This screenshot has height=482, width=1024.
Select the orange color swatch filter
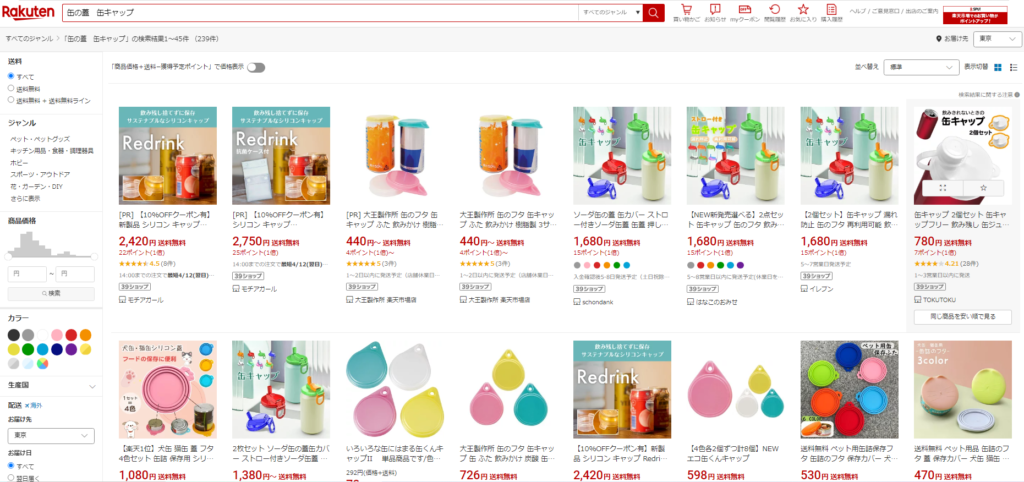pos(86,335)
